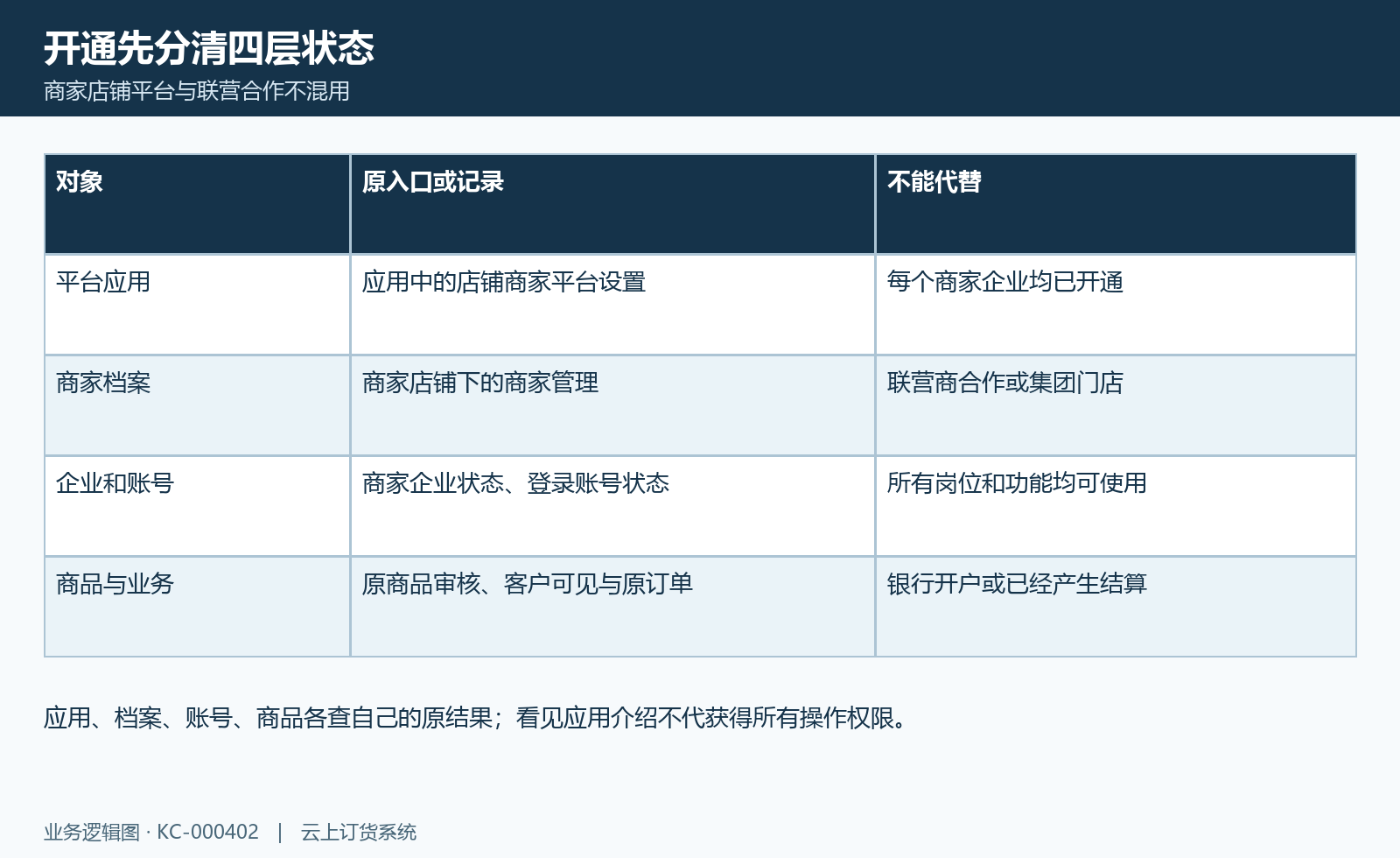
Task: Select the 平台应用 cell
Action: [x=197, y=305]
